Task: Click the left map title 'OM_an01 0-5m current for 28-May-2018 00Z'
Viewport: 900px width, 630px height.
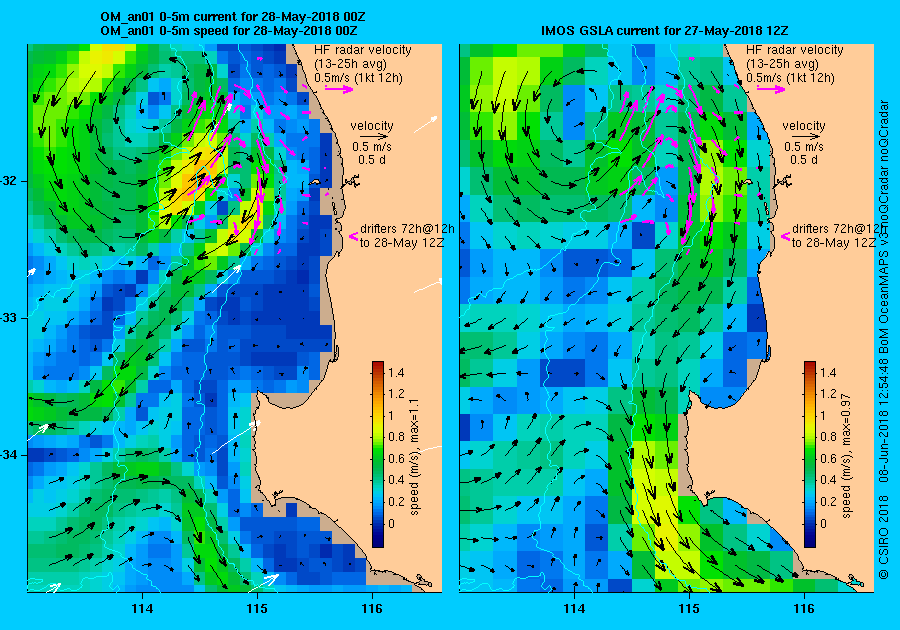Action: (x=232, y=18)
